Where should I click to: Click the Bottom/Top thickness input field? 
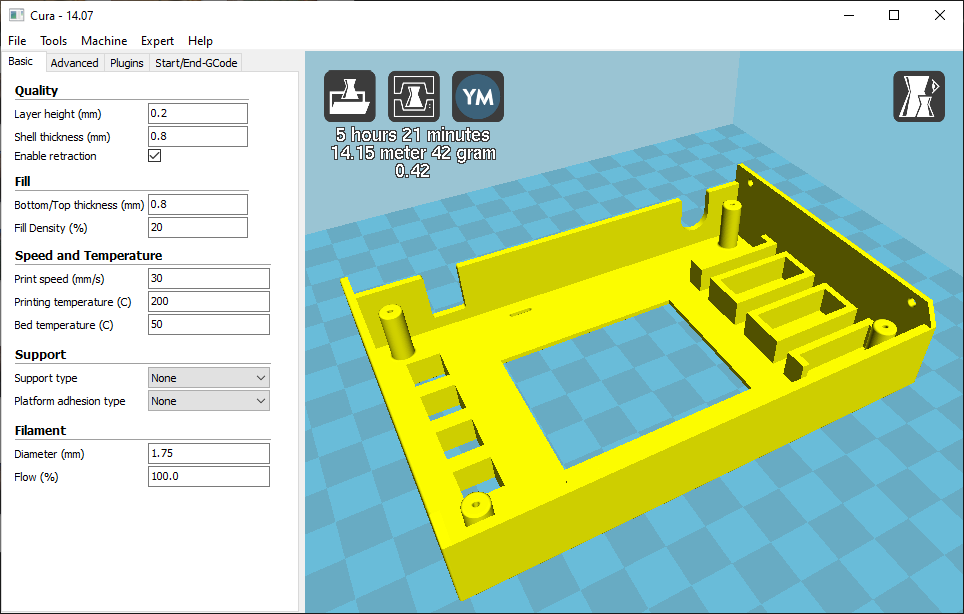[198, 205]
